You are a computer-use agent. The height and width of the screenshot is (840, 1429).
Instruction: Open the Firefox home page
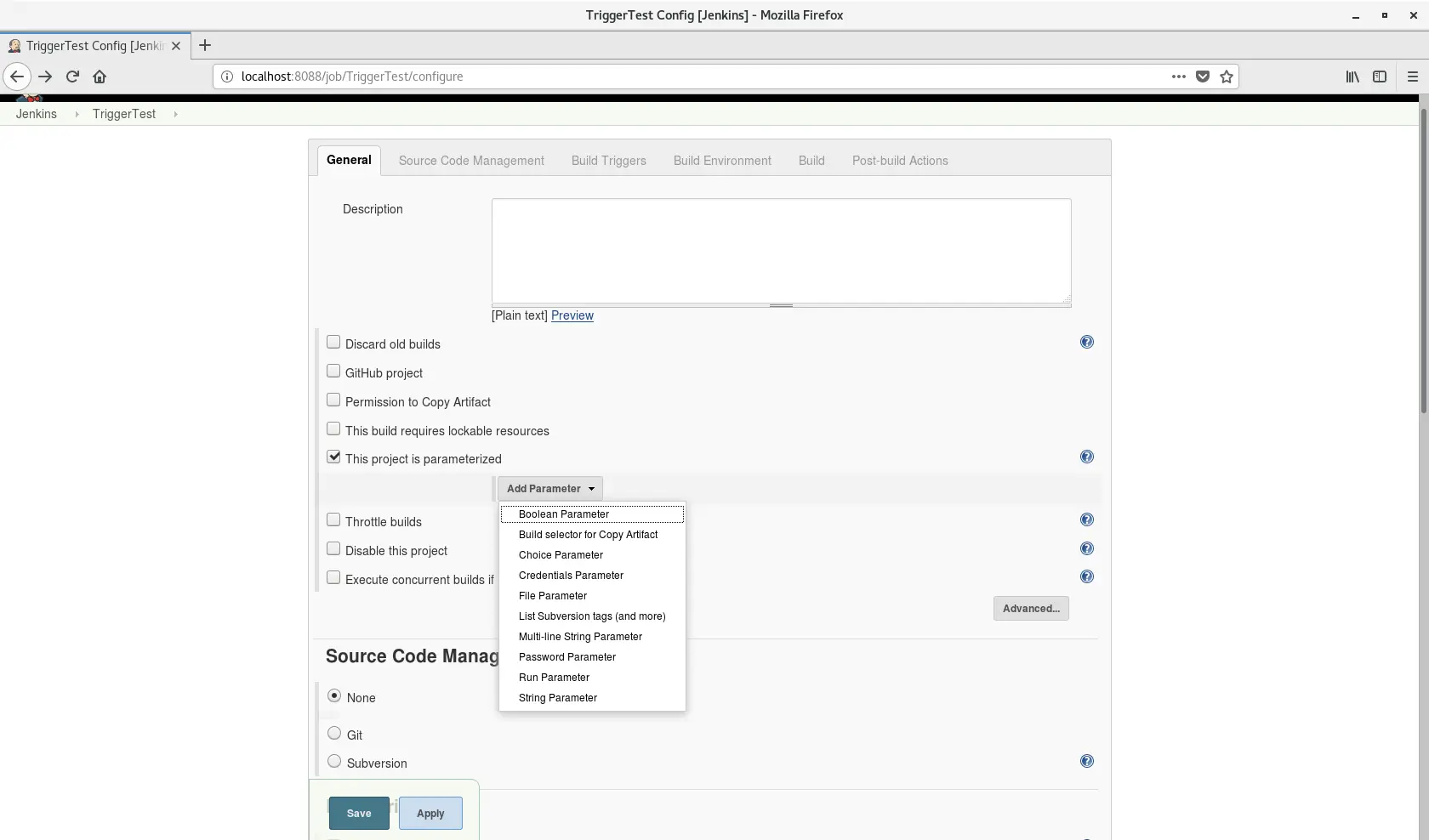click(100, 77)
